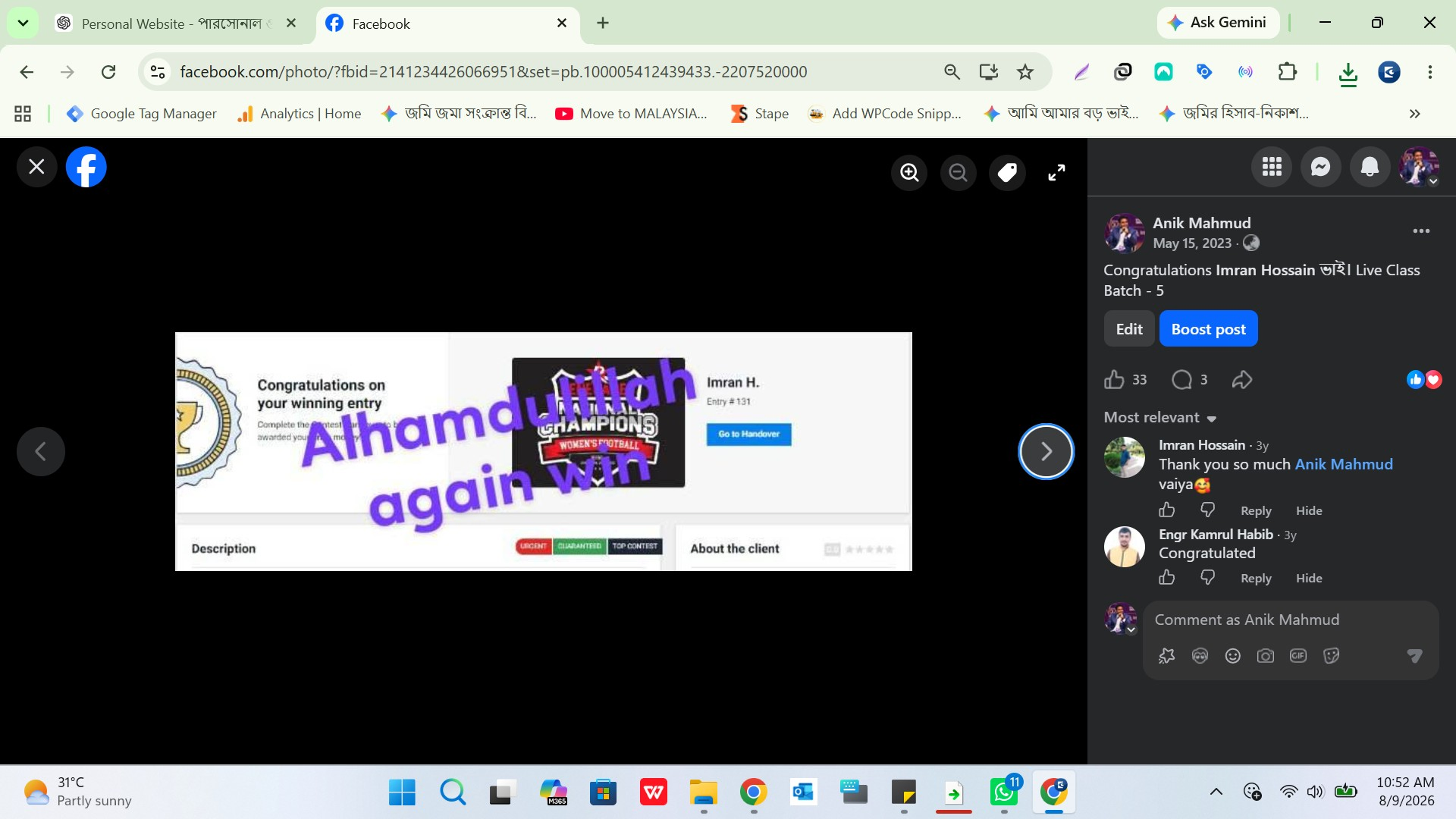Click the Edit post button

coord(1129,329)
